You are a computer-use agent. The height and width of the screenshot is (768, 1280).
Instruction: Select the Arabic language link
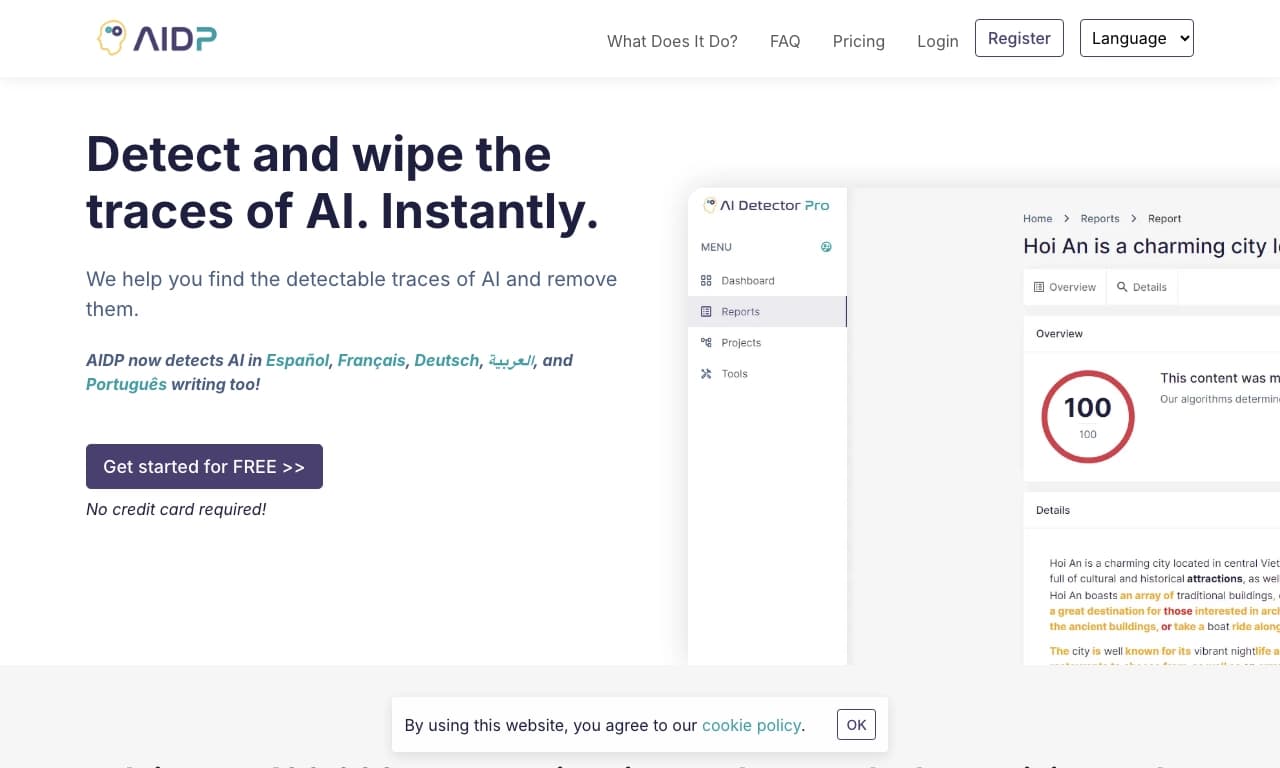511,360
